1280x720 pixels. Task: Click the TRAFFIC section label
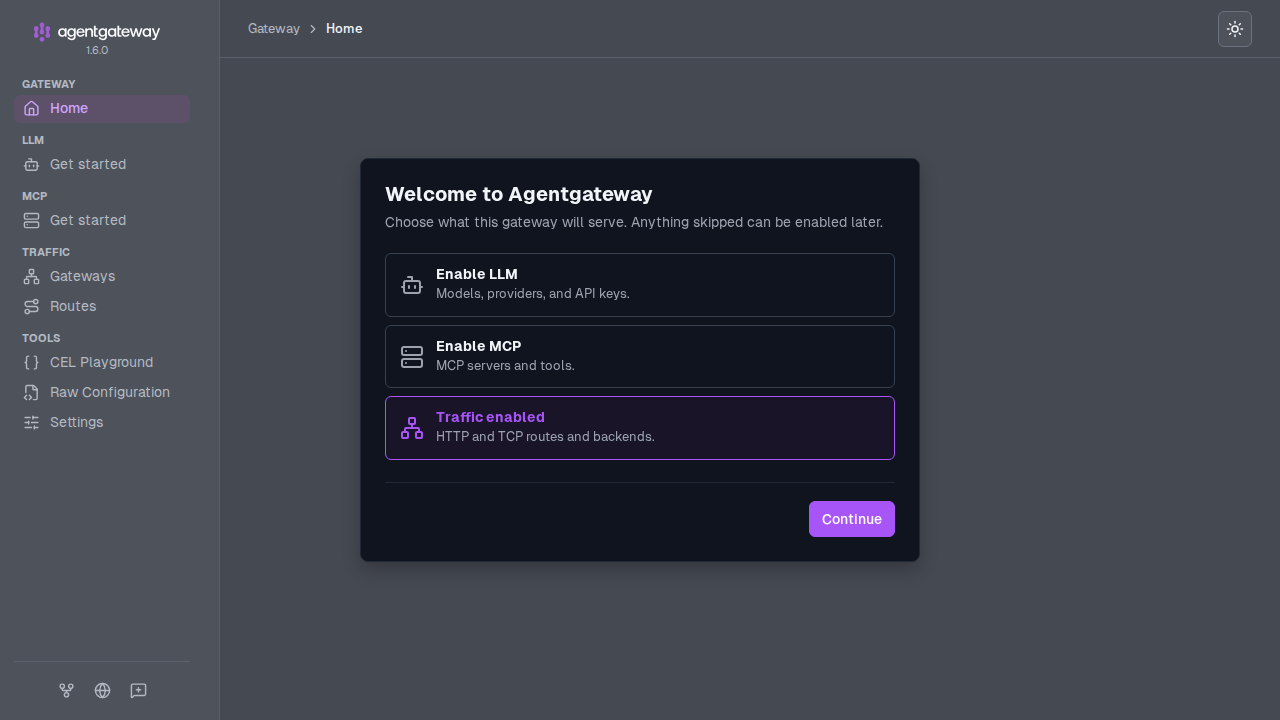[46, 252]
